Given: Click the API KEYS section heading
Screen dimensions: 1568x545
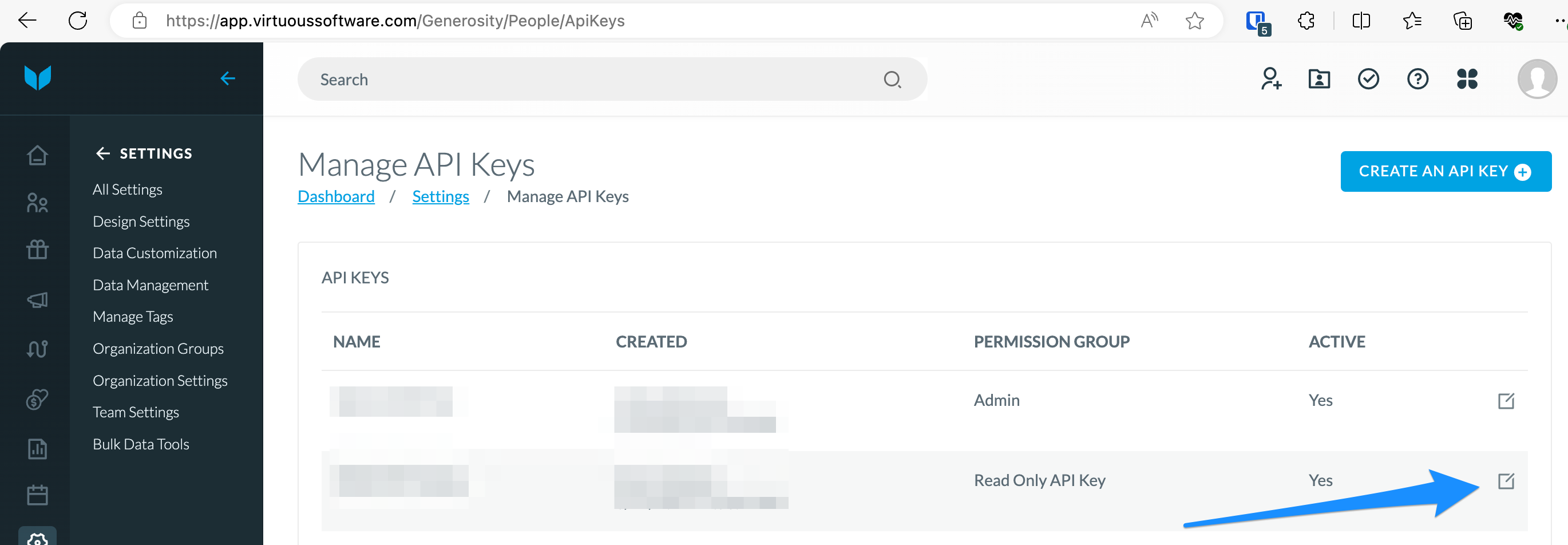Looking at the screenshot, I should [x=355, y=278].
